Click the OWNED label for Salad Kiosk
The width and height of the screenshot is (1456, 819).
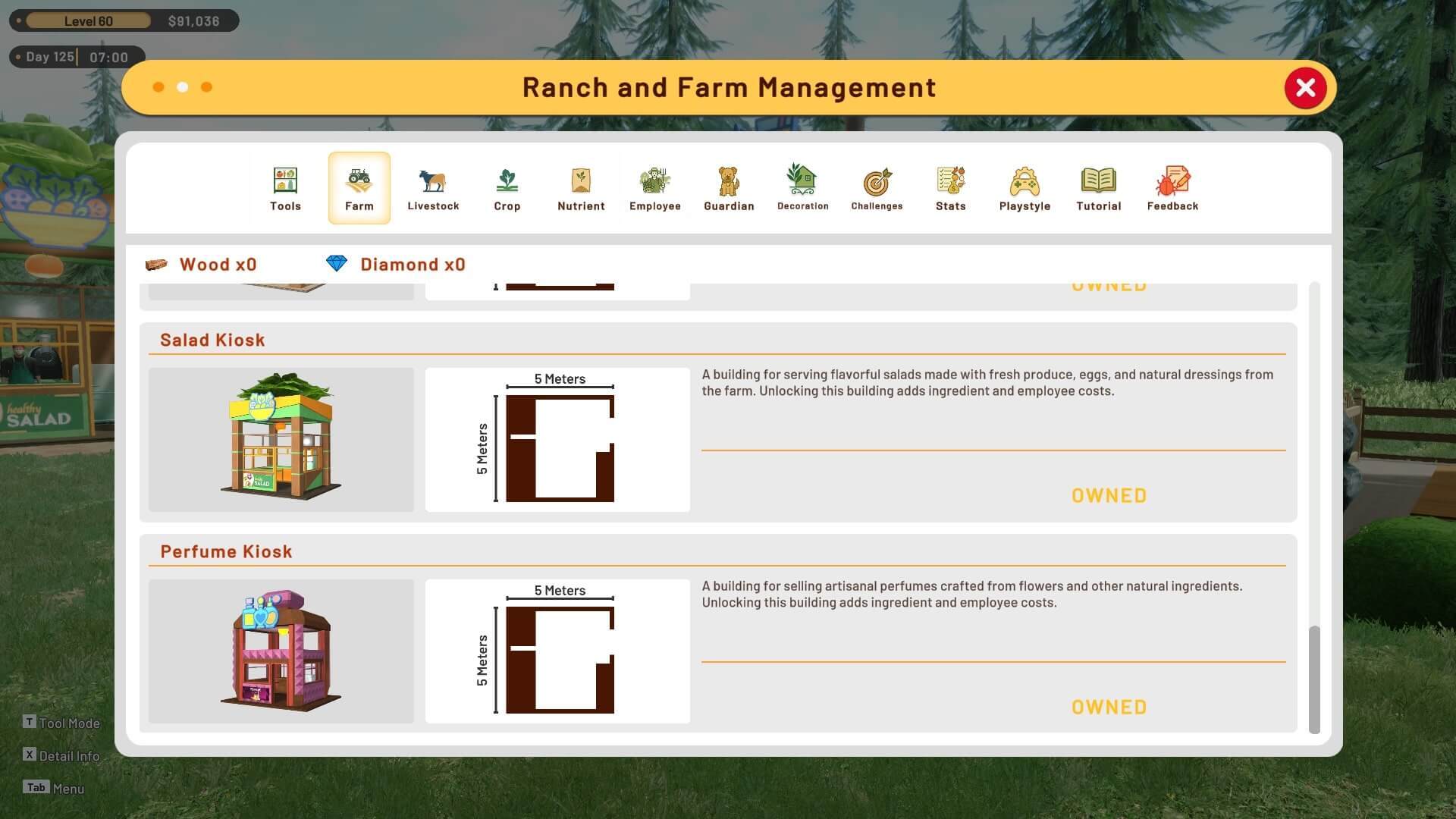coord(1109,496)
